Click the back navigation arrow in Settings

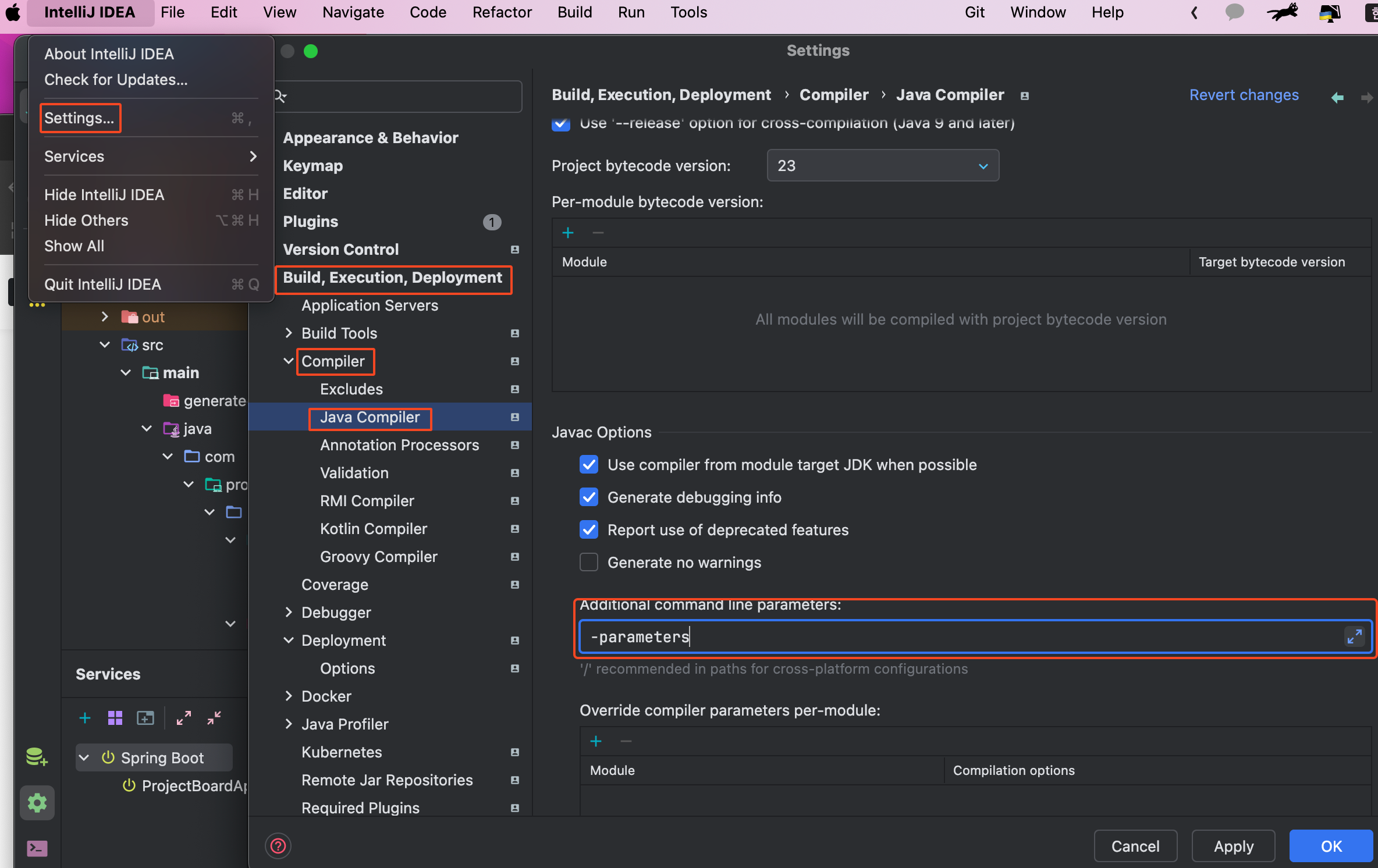[x=1337, y=97]
